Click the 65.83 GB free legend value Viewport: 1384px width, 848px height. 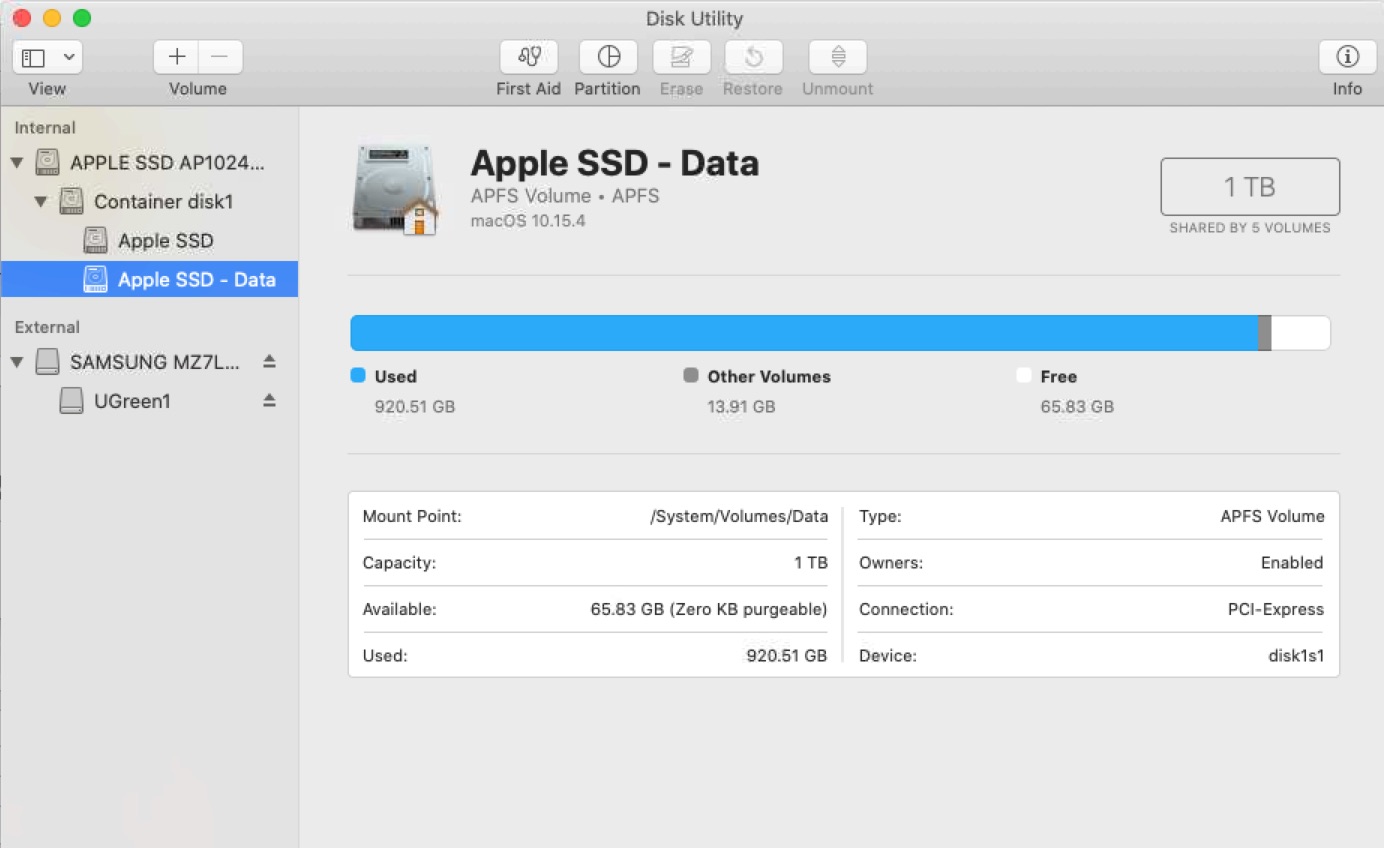tap(1076, 407)
